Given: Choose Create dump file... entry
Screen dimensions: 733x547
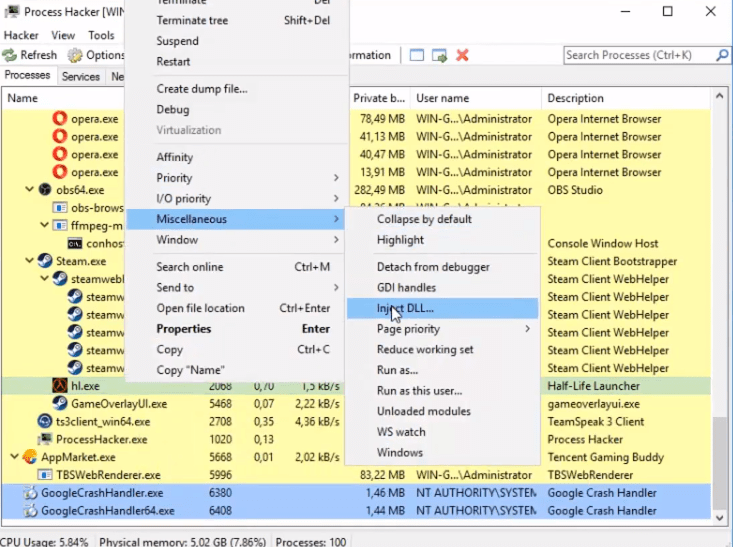Looking at the screenshot, I should 237,89.
